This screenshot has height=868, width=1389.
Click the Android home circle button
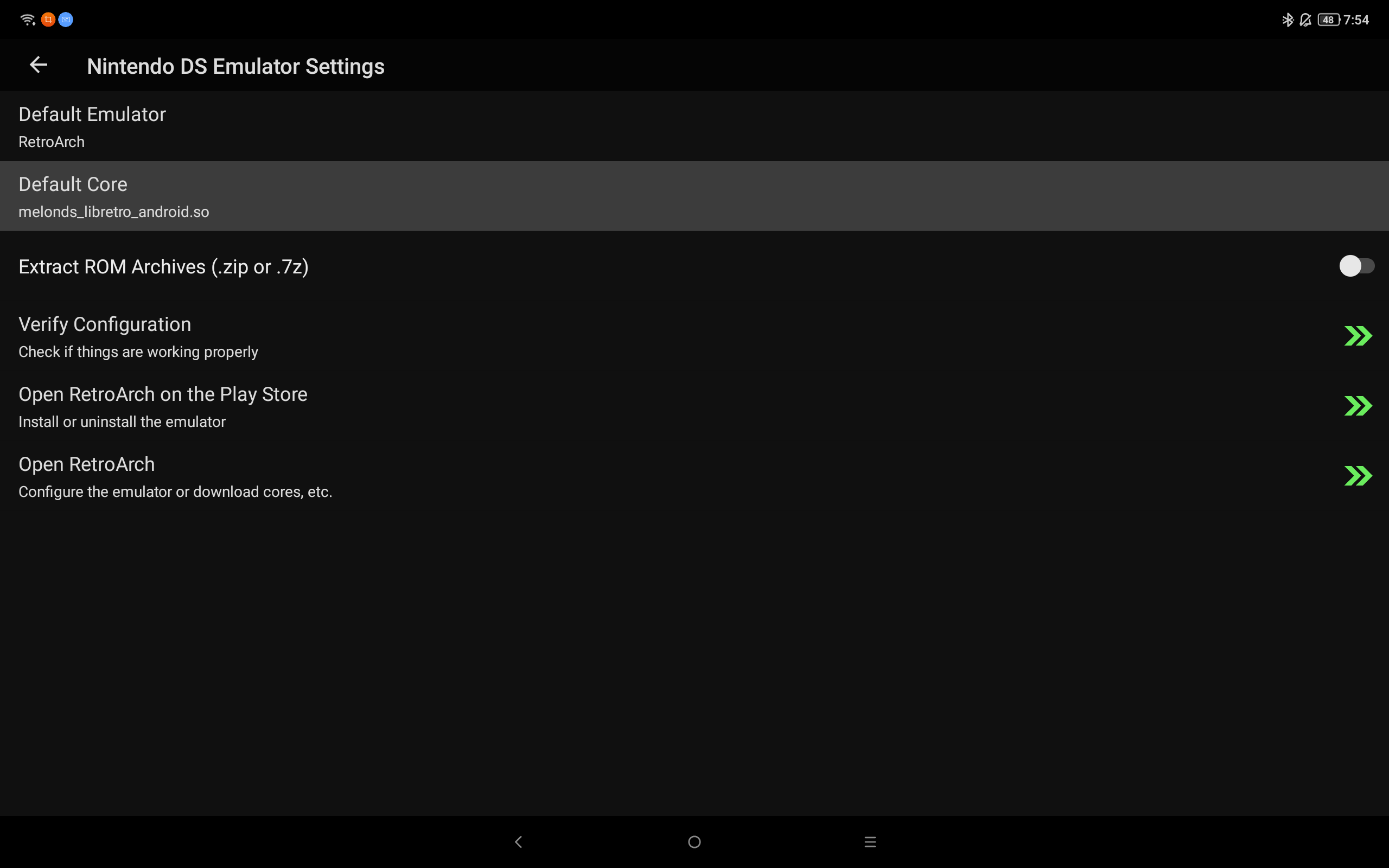[694, 841]
